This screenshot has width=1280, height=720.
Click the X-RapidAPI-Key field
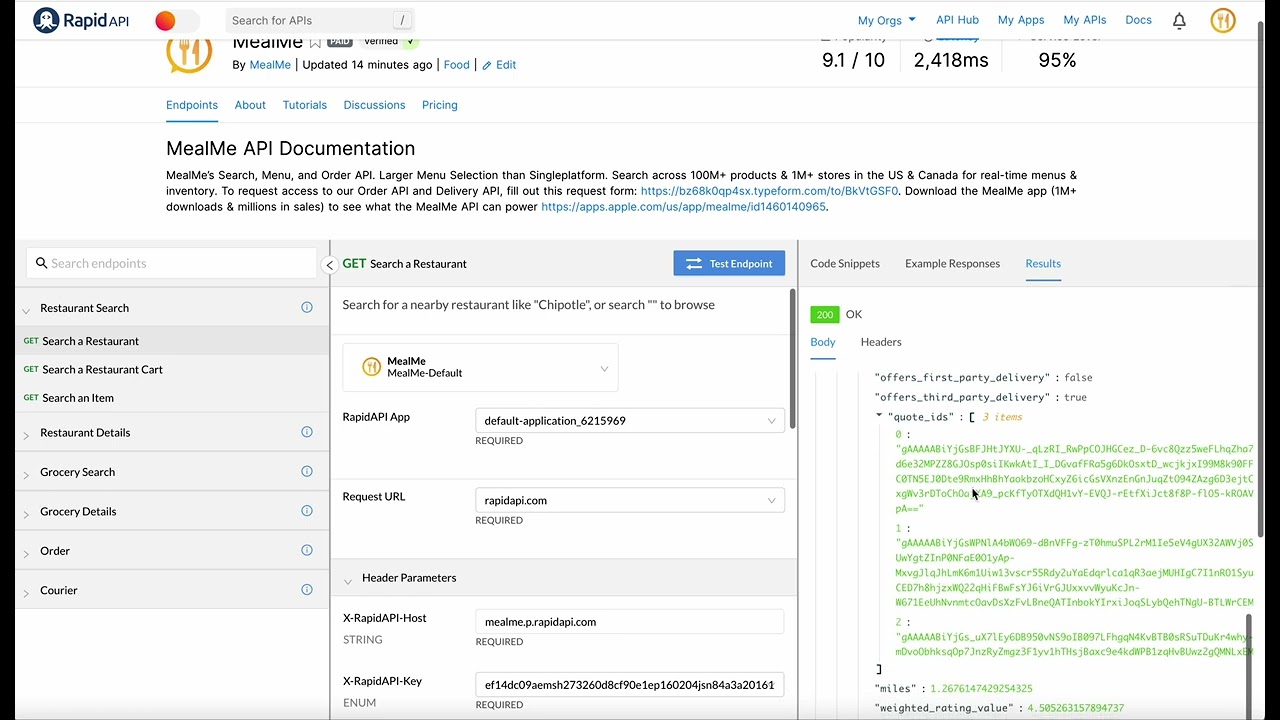(x=630, y=685)
